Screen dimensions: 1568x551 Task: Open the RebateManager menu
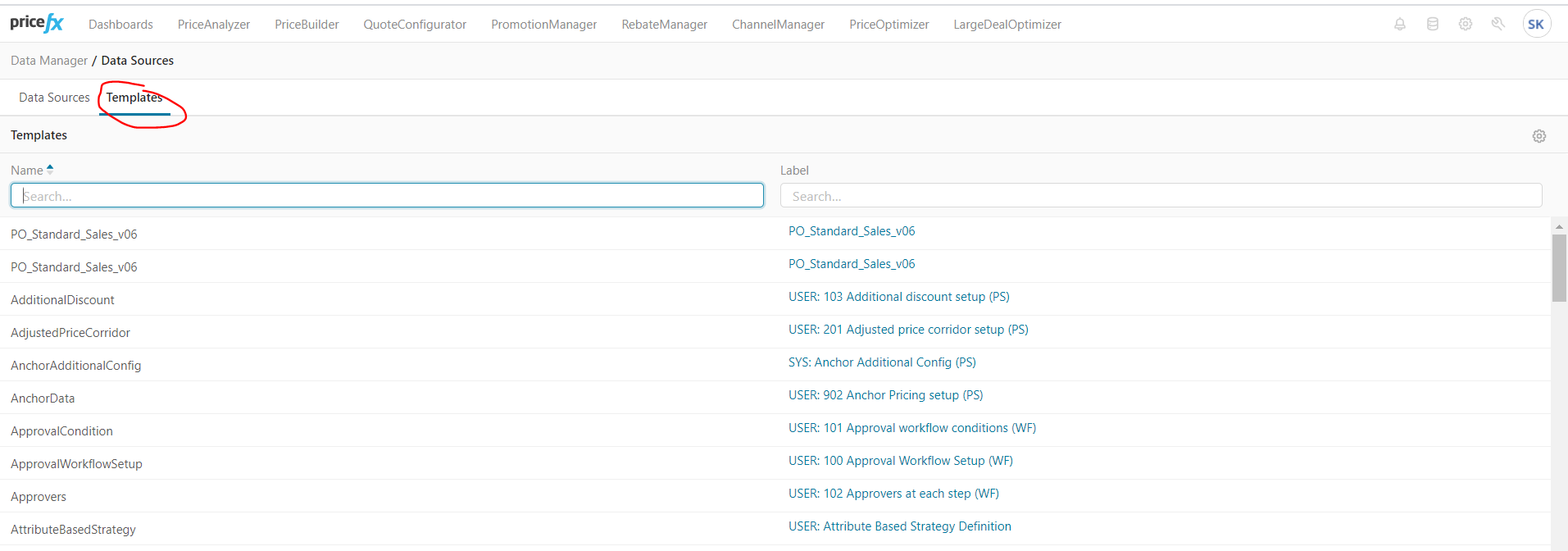click(664, 25)
